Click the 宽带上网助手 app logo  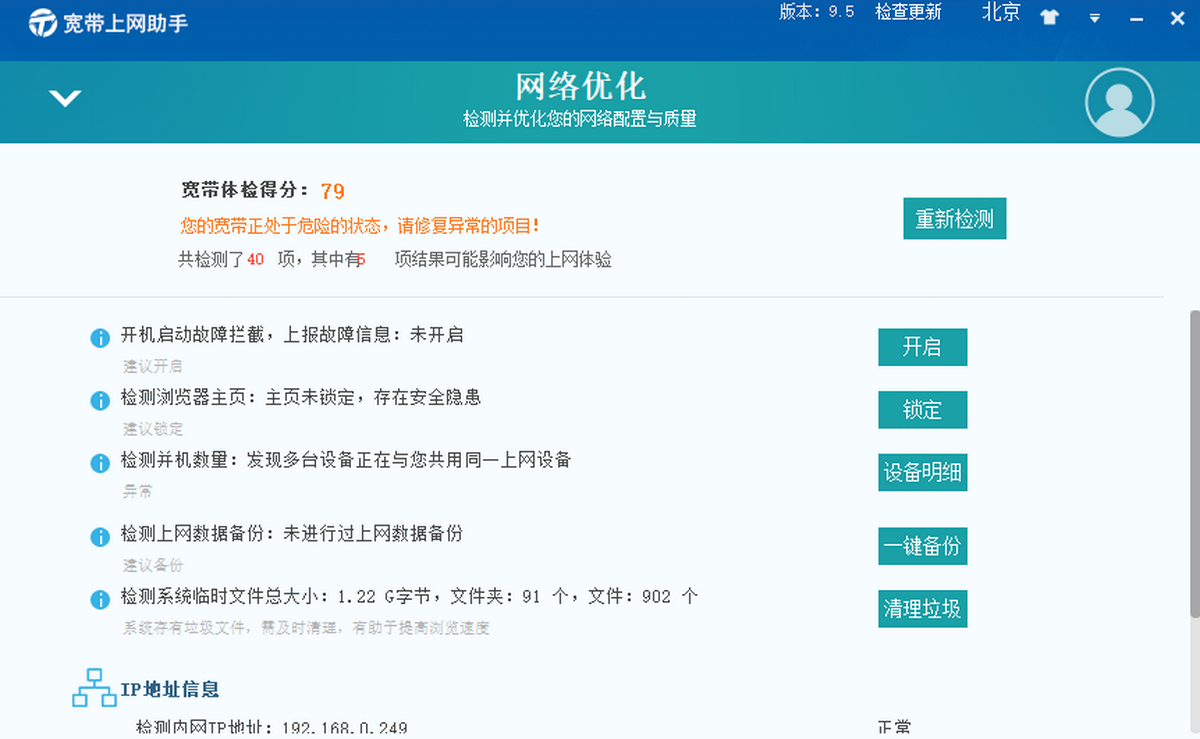[x=43, y=23]
